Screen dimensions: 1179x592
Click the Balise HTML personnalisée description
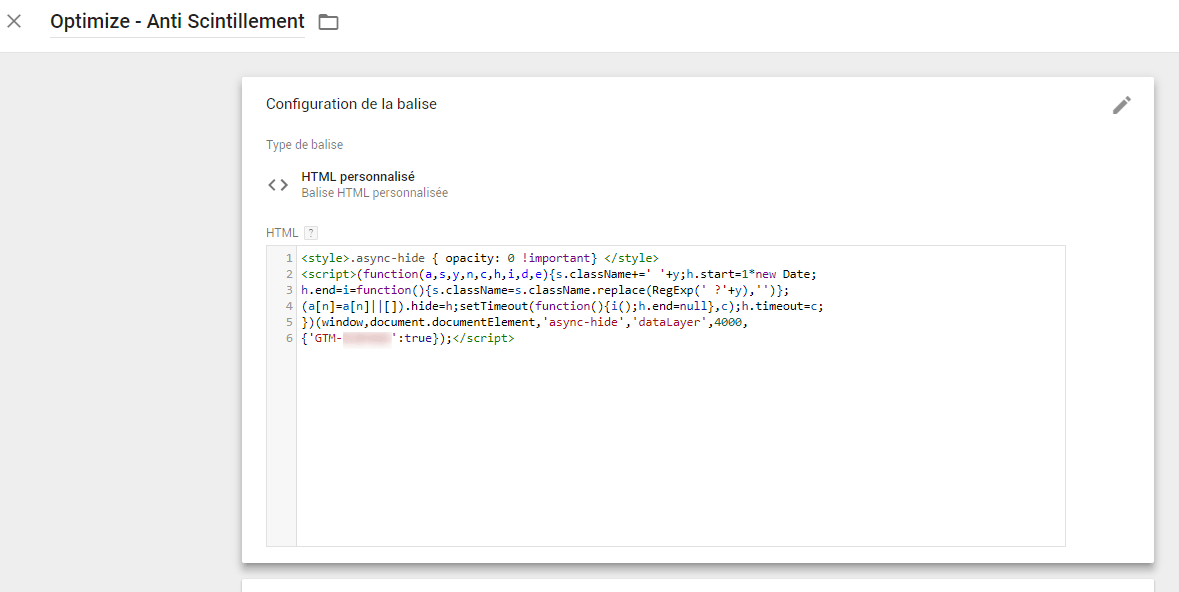(x=374, y=193)
